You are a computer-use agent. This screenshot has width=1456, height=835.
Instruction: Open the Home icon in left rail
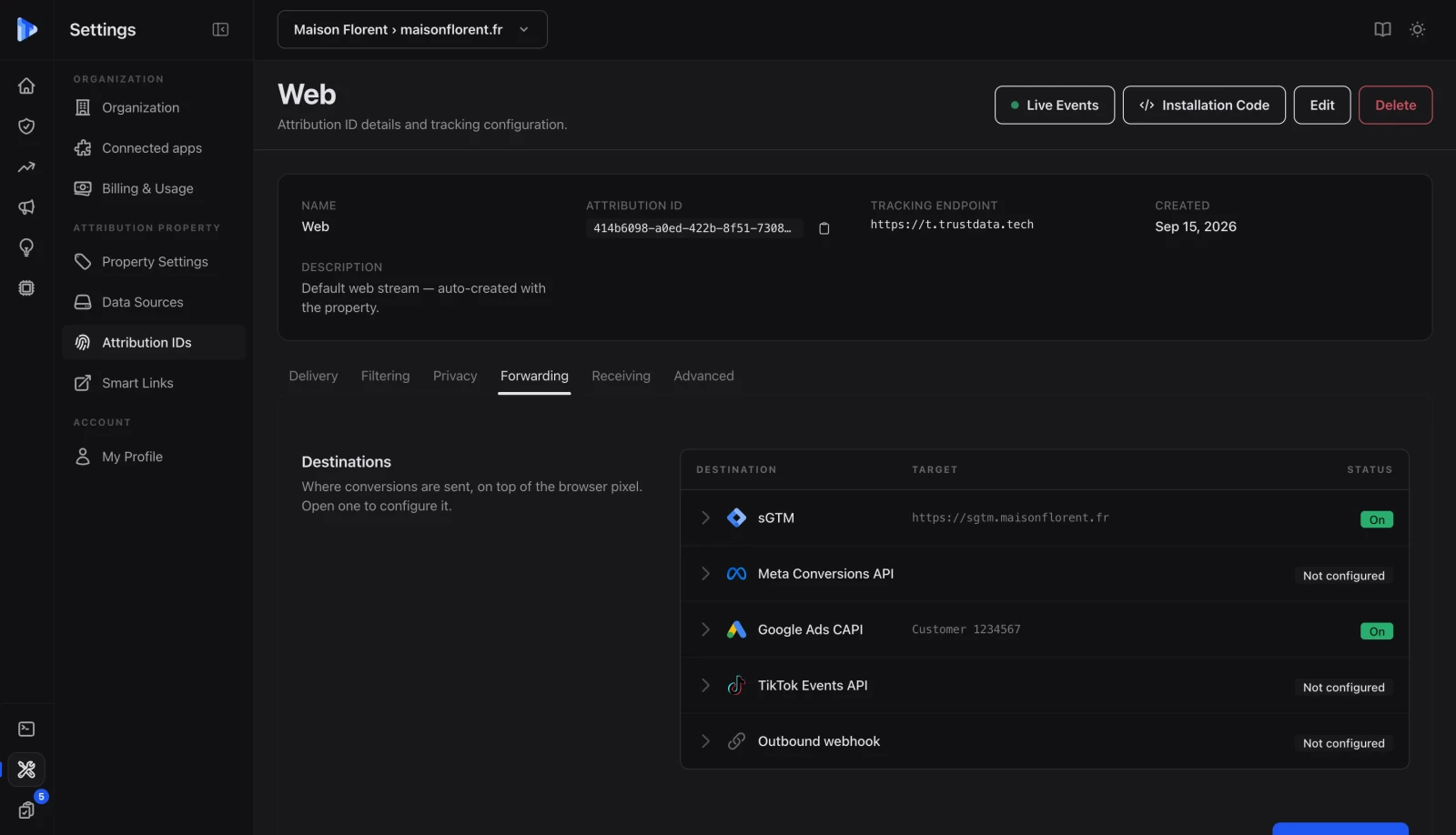point(26,86)
